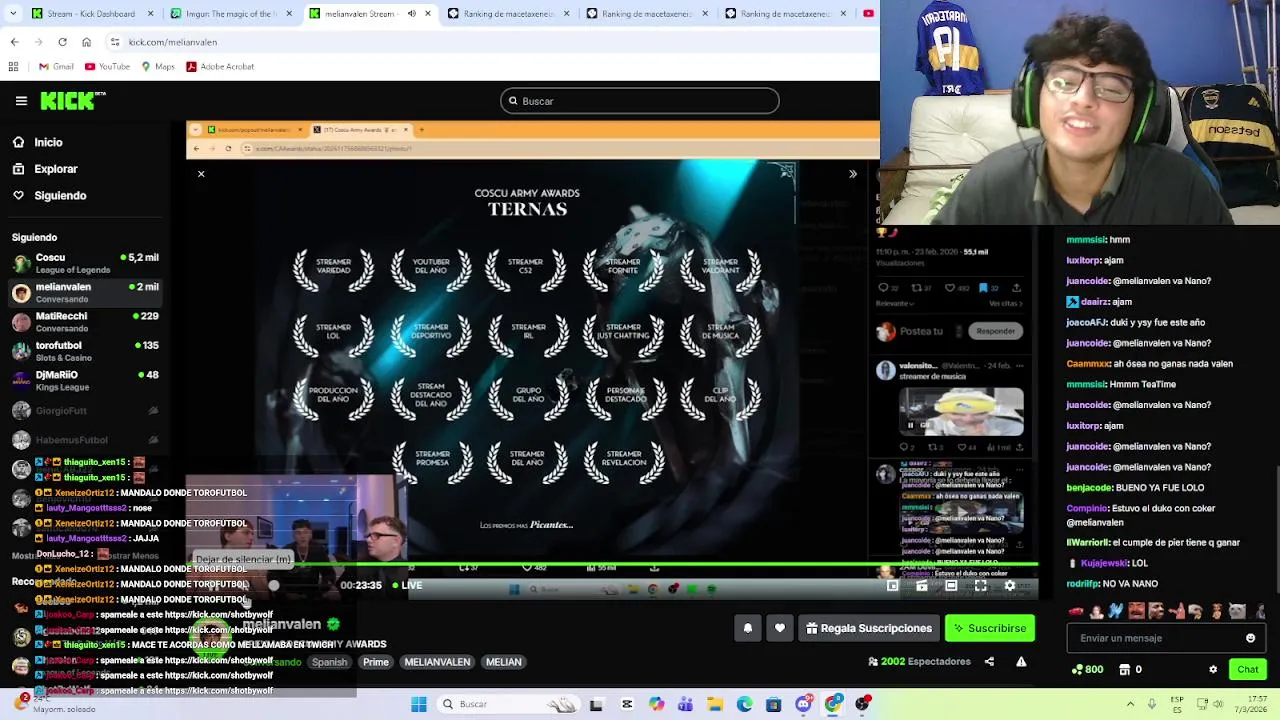Open YouTube bookmark
Image resolution: width=1280 pixels, height=720 pixels.
click(107, 67)
